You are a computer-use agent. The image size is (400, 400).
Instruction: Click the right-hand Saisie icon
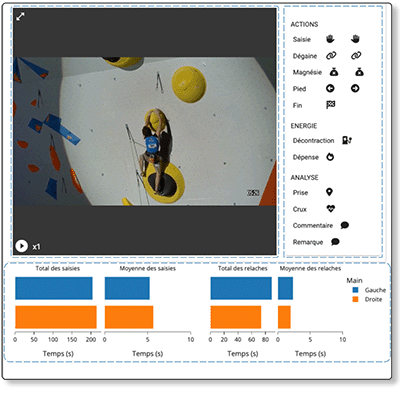(355, 39)
